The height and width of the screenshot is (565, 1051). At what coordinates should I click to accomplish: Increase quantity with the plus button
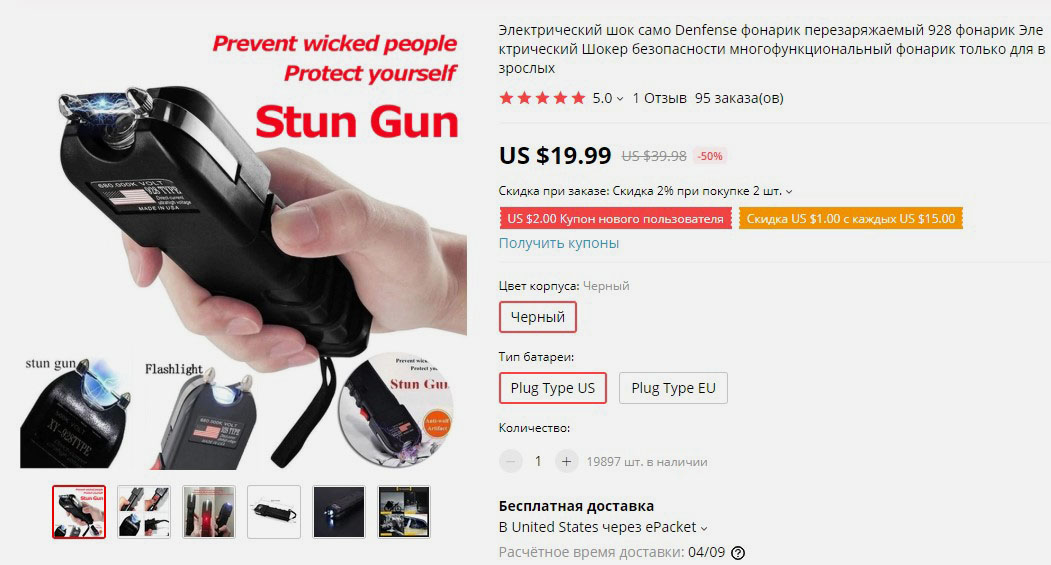coord(566,461)
